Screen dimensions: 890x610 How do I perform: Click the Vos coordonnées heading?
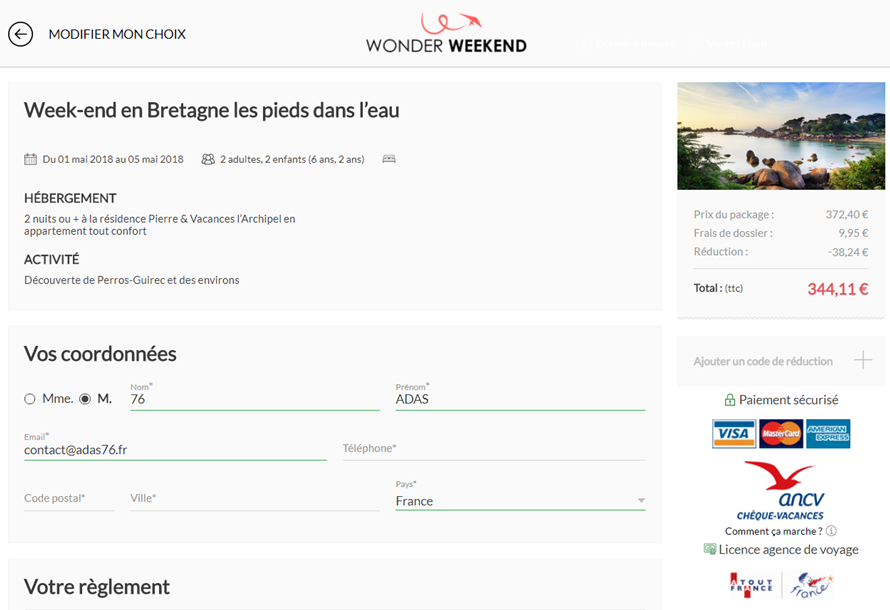tap(100, 354)
